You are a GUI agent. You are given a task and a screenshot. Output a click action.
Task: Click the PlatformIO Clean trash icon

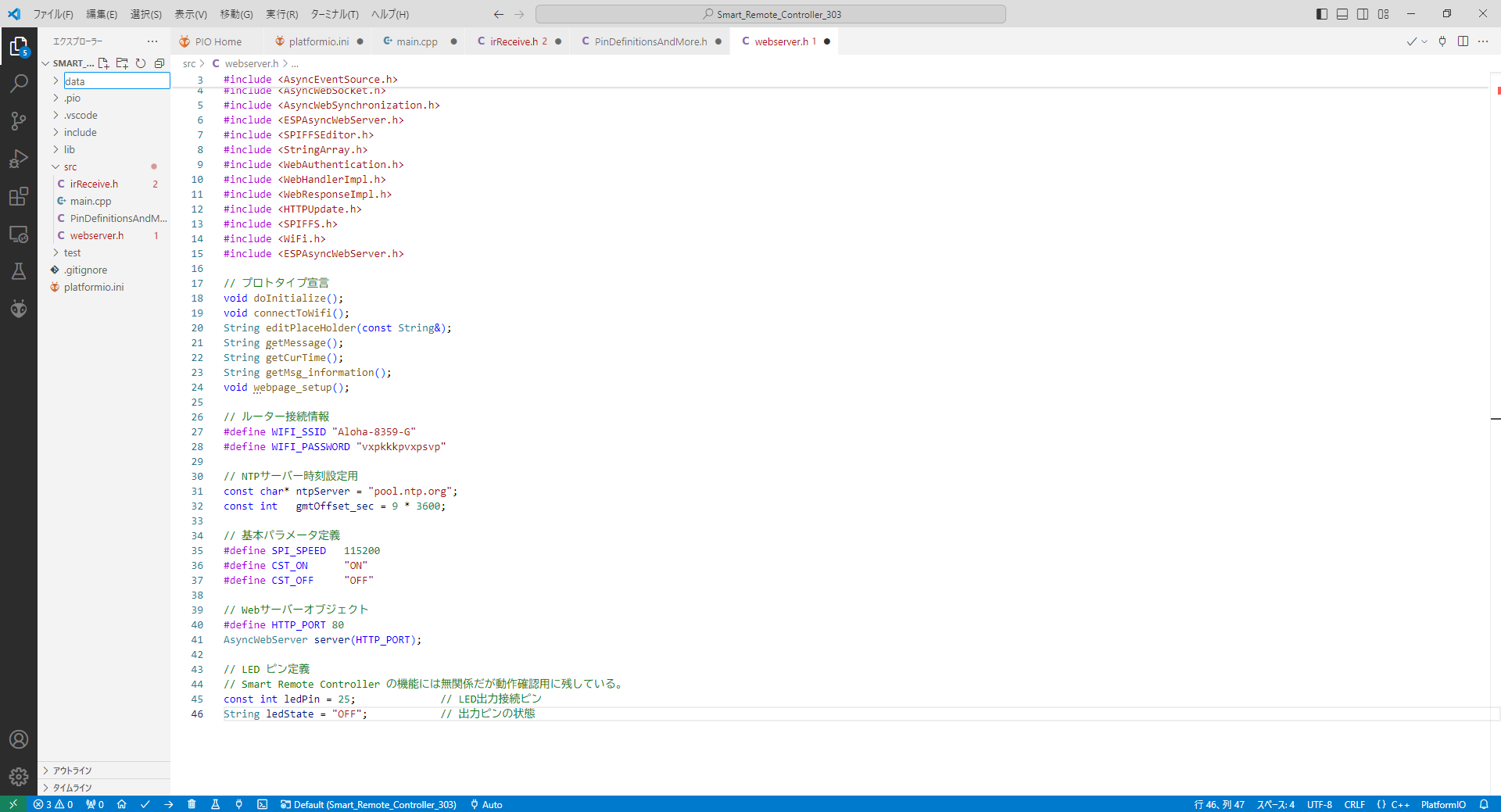[x=192, y=804]
